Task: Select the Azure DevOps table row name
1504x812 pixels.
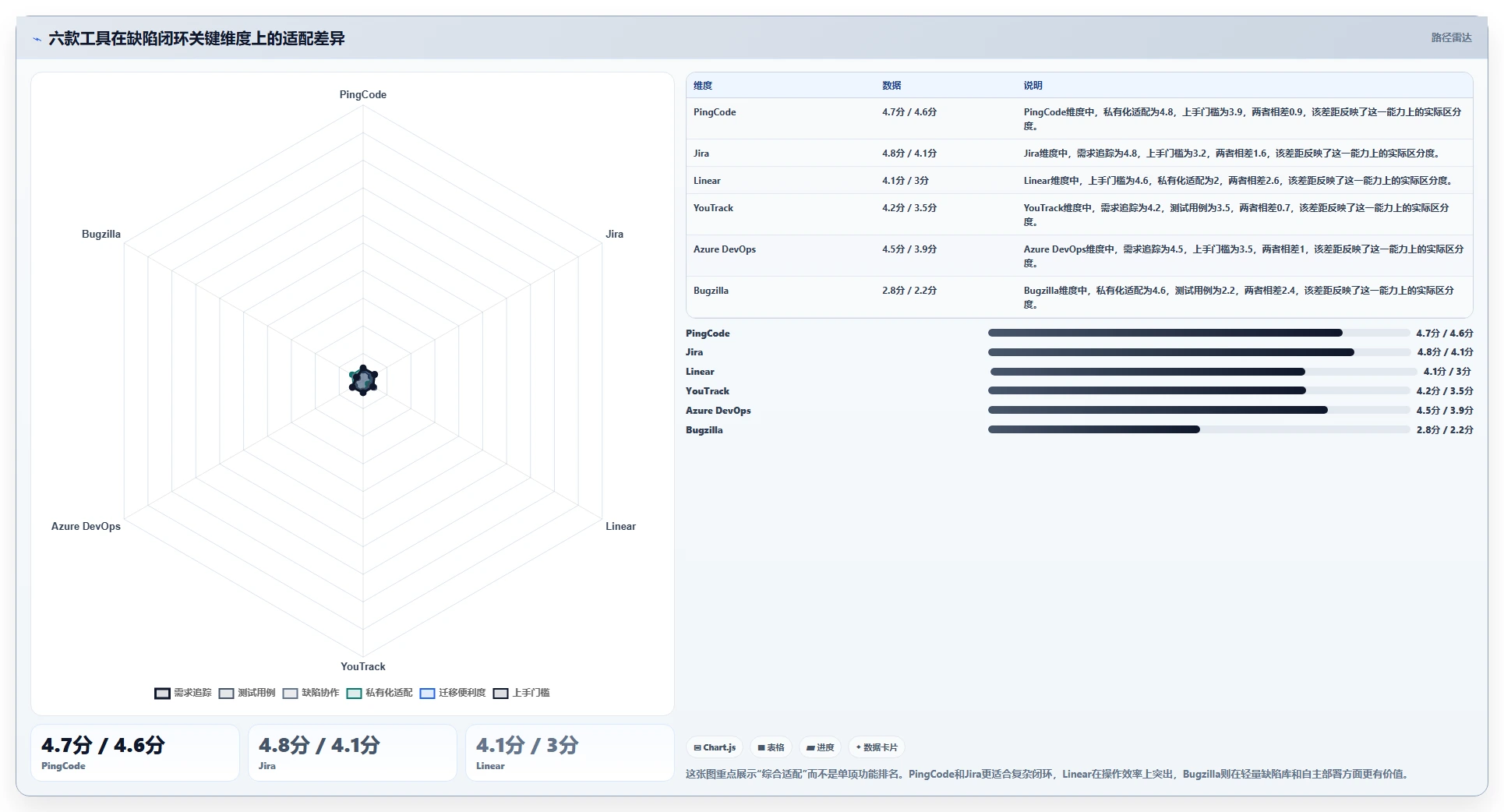Action: click(x=725, y=249)
